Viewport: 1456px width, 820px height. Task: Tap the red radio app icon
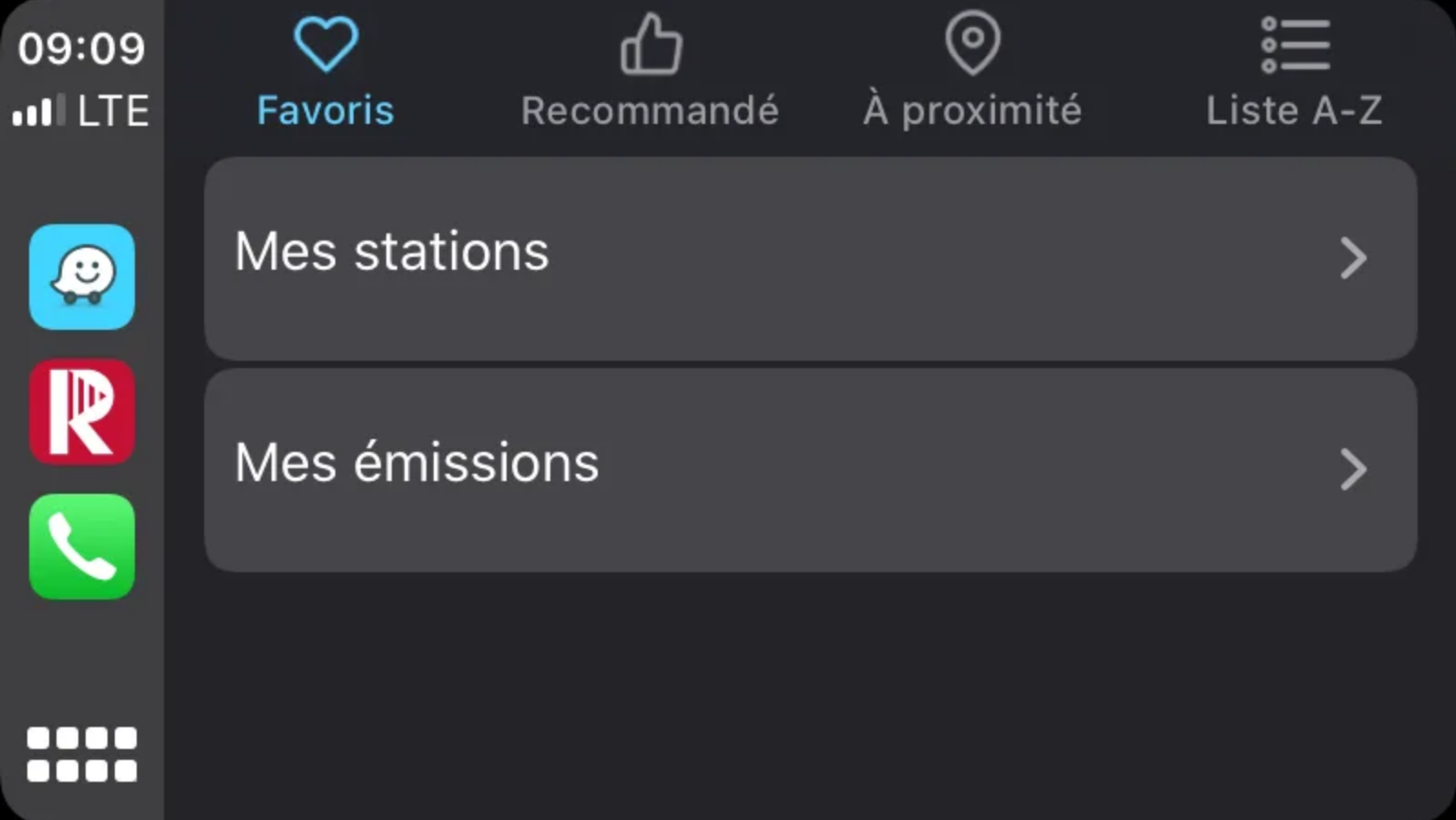click(x=82, y=412)
